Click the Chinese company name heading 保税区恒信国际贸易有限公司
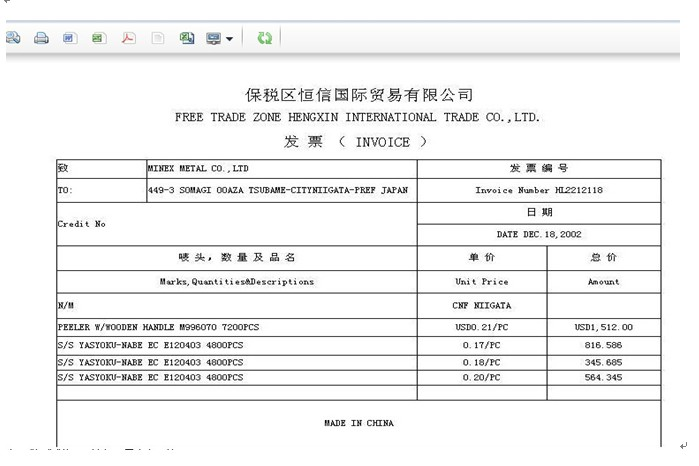 click(359, 95)
